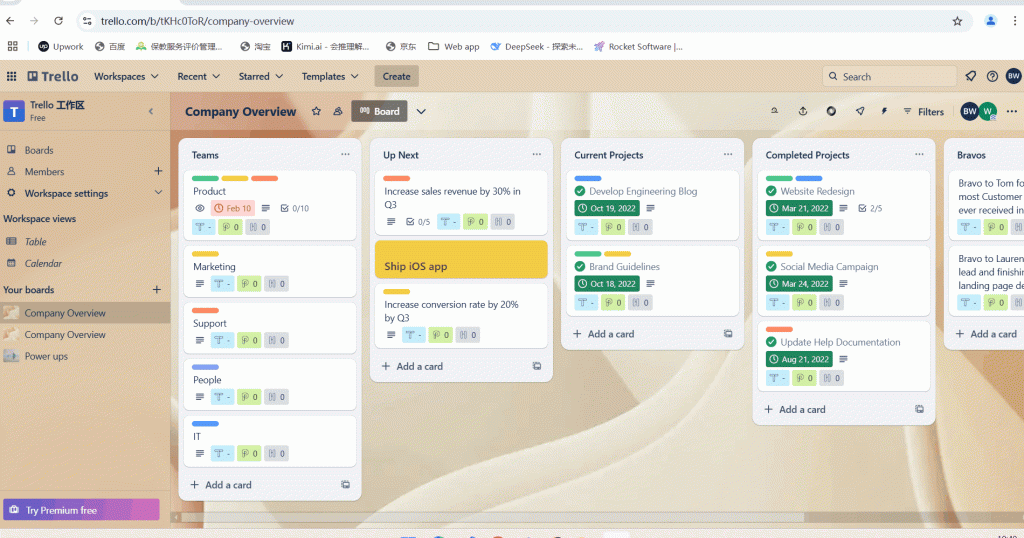Bookmark page with browser star icon
This screenshot has height=538, width=1024.
[x=957, y=21]
